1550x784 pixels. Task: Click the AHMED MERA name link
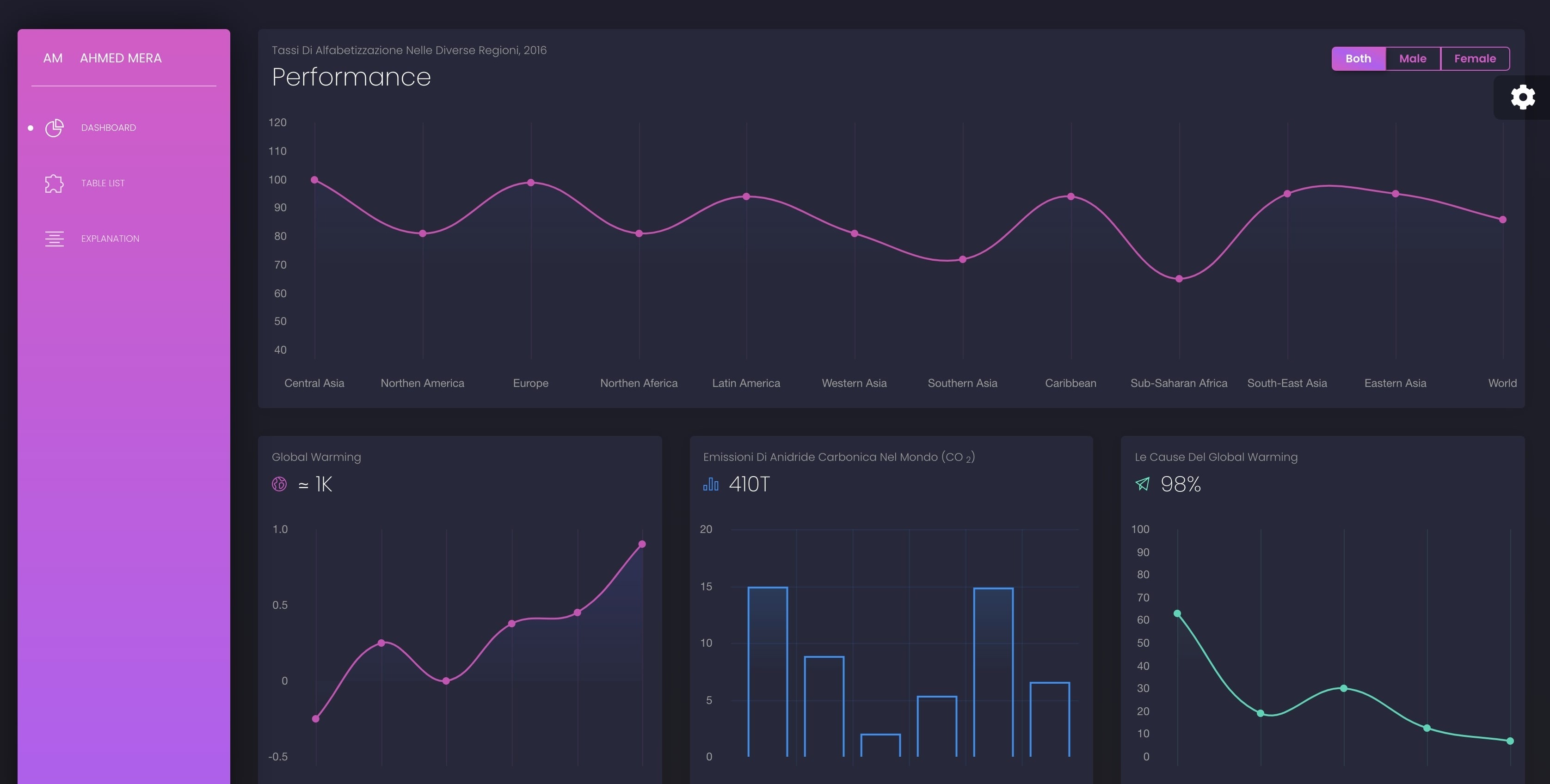(120, 58)
